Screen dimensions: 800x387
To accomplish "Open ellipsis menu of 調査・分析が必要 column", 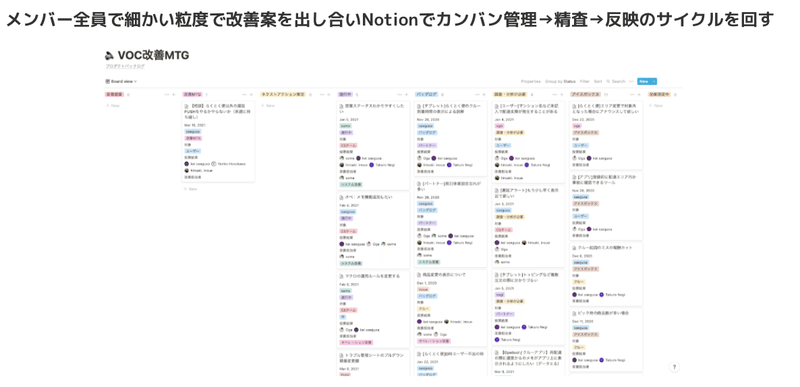I will tap(554, 95).
